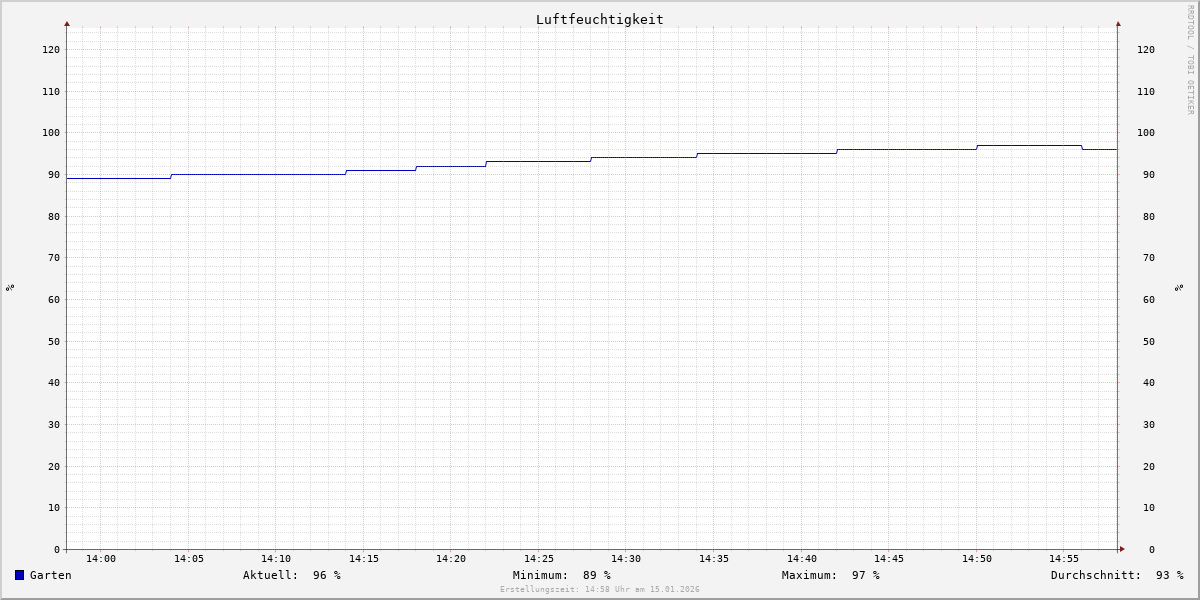
Task: Click the left axis 100 label
Action: pyautogui.click(x=50, y=133)
